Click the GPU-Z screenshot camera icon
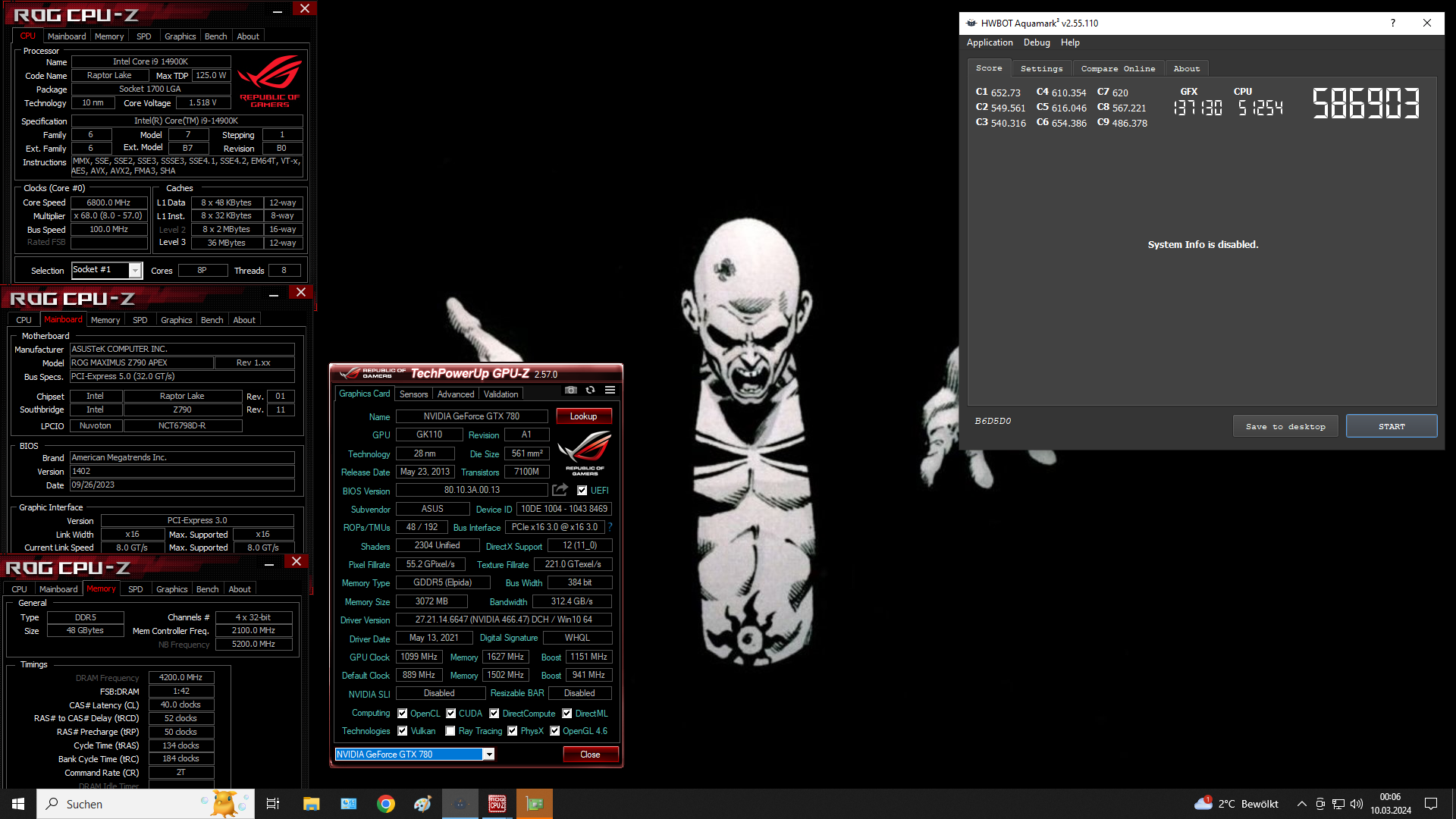The height and width of the screenshot is (819, 1456). tap(571, 391)
